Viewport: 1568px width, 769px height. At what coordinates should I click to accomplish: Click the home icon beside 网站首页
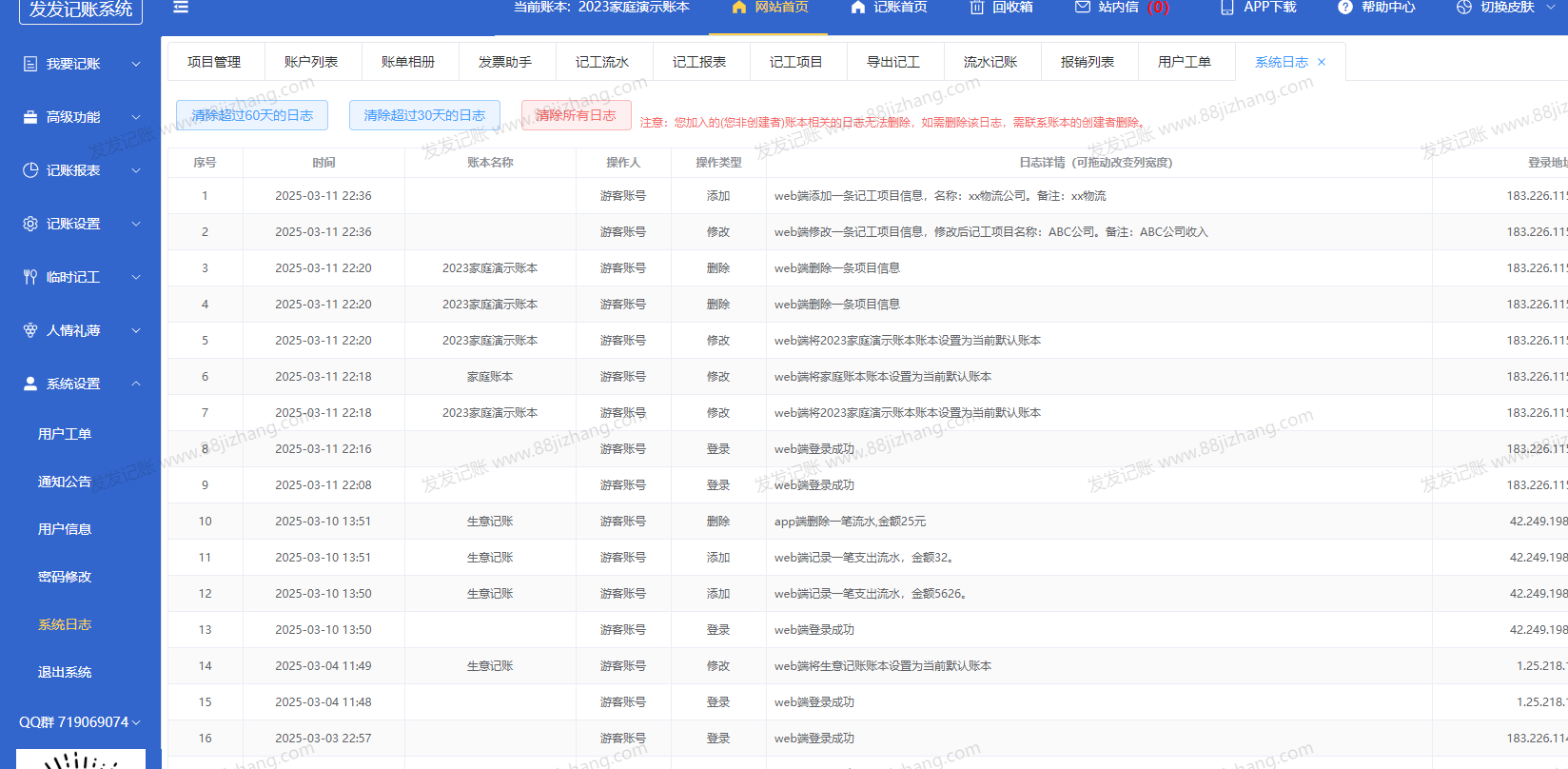[739, 7]
